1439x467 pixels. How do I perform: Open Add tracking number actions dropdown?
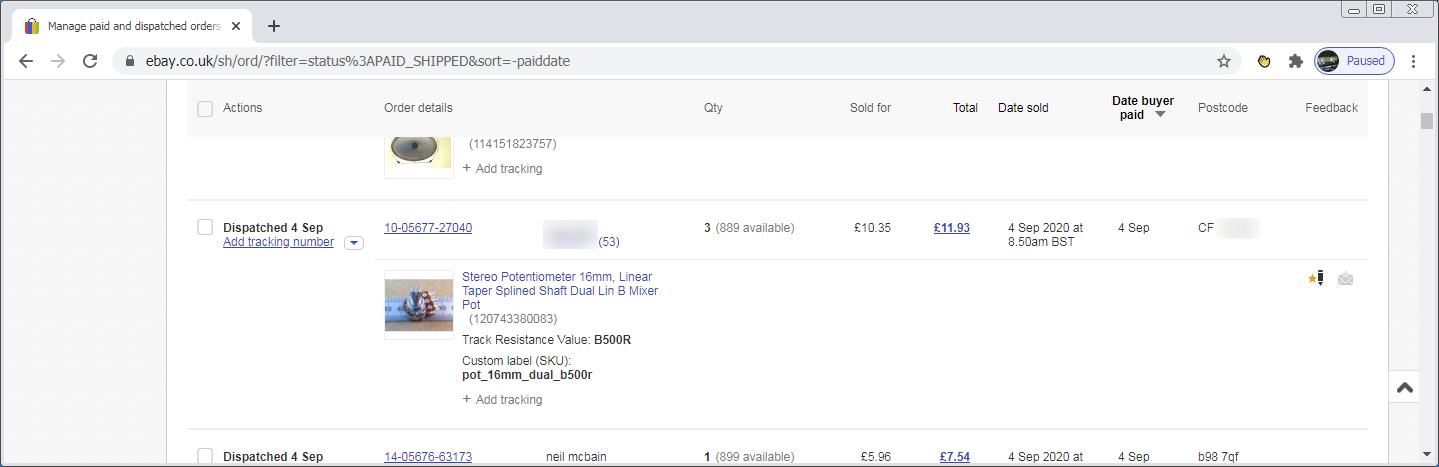(x=353, y=243)
